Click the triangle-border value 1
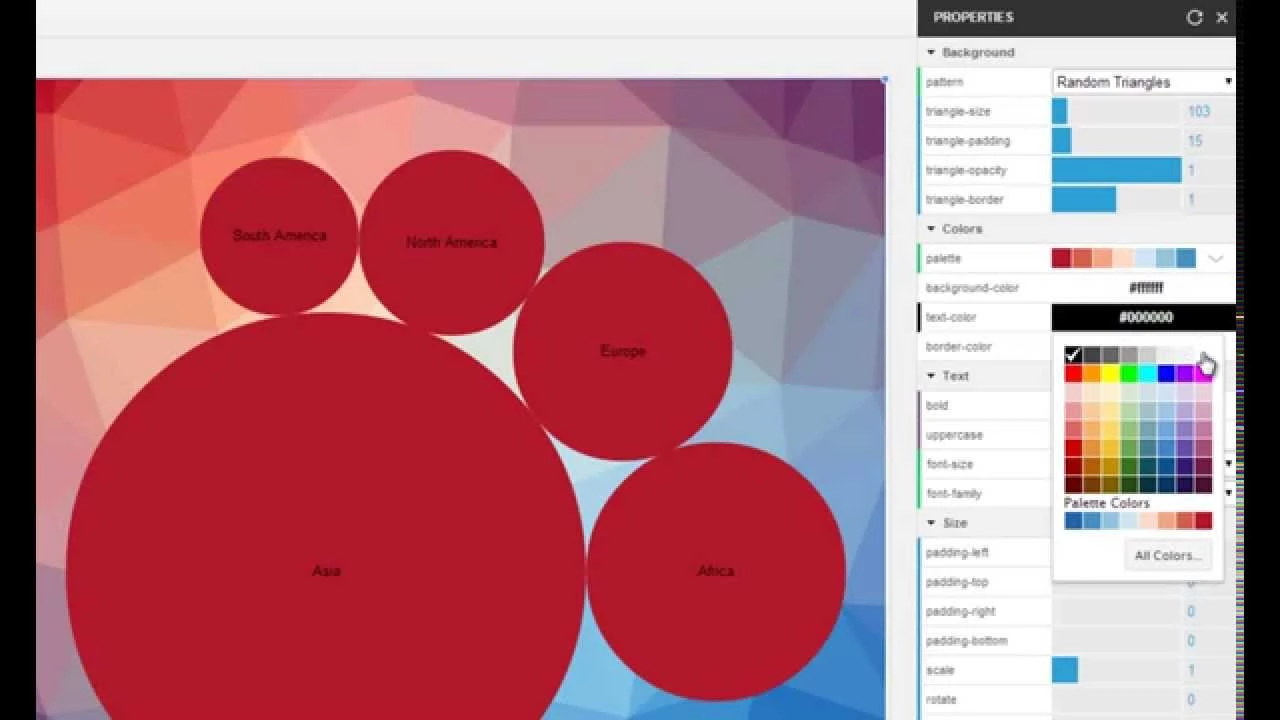1280x720 pixels. 1191,199
